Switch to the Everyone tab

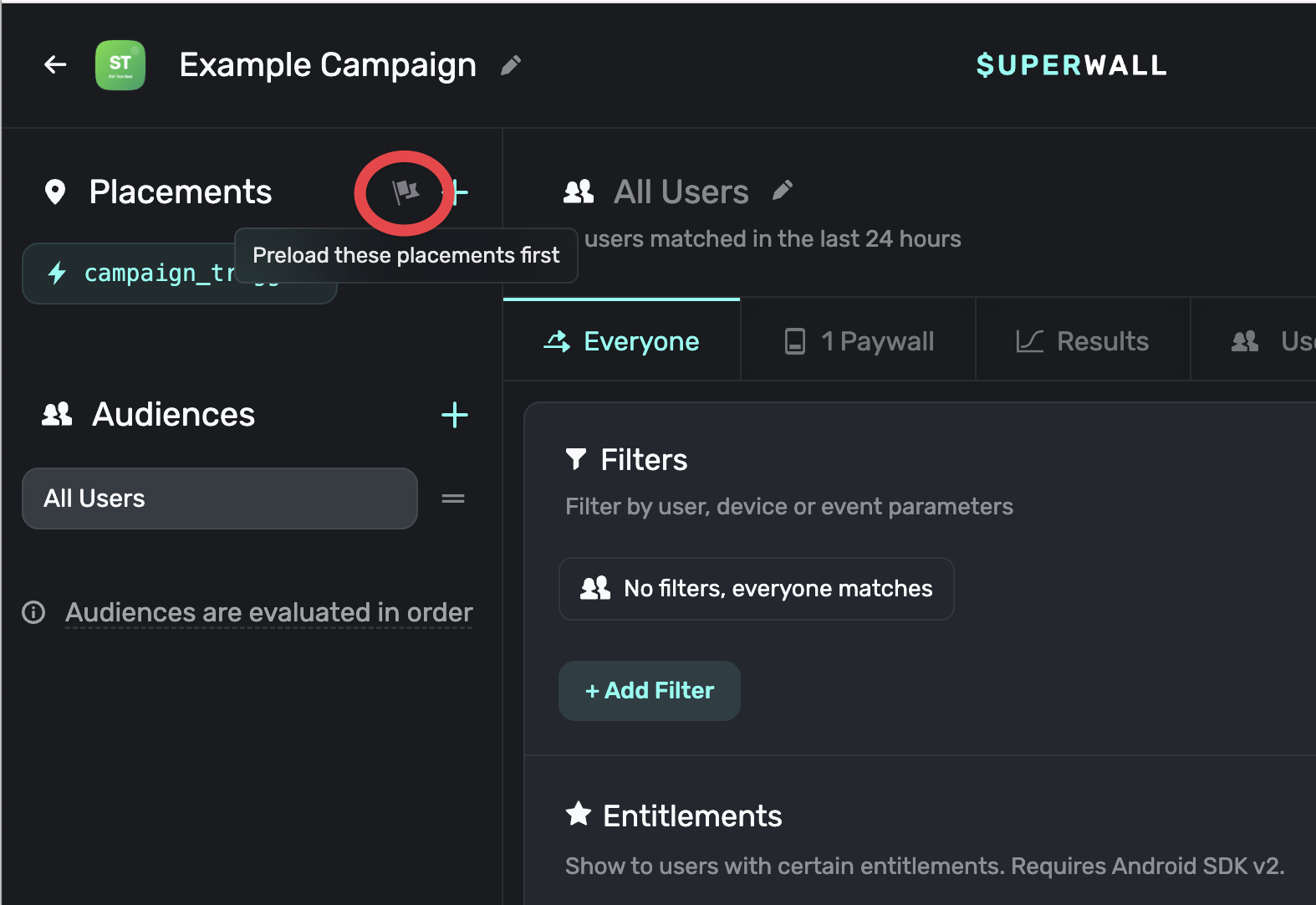click(622, 341)
